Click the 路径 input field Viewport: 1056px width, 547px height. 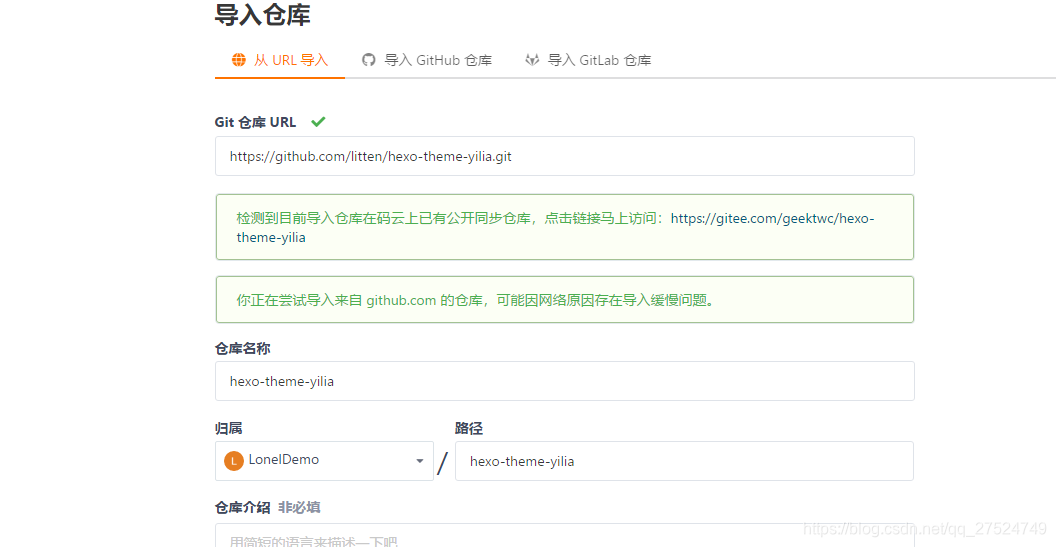[684, 461]
